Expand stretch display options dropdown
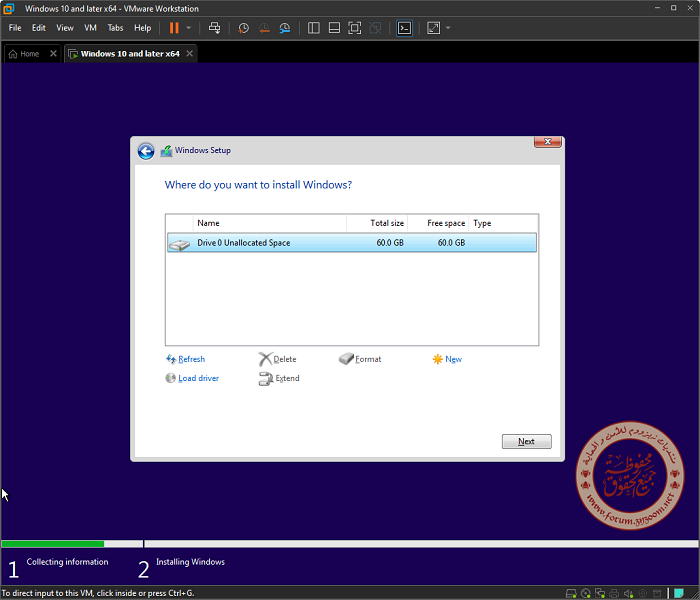700x600 pixels. [x=448, y=28]
